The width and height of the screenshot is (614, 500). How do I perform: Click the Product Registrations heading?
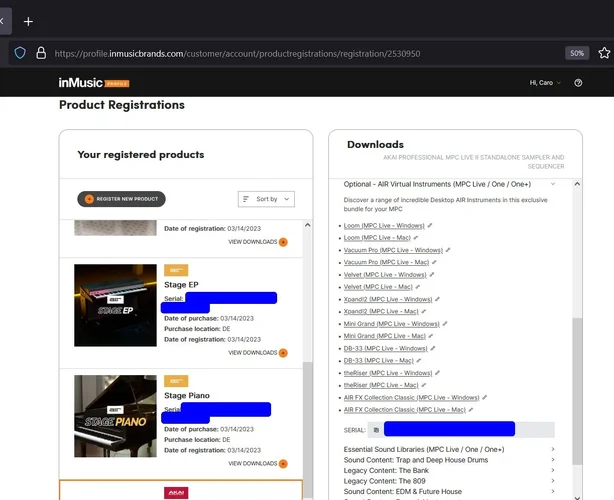(122, 105)
